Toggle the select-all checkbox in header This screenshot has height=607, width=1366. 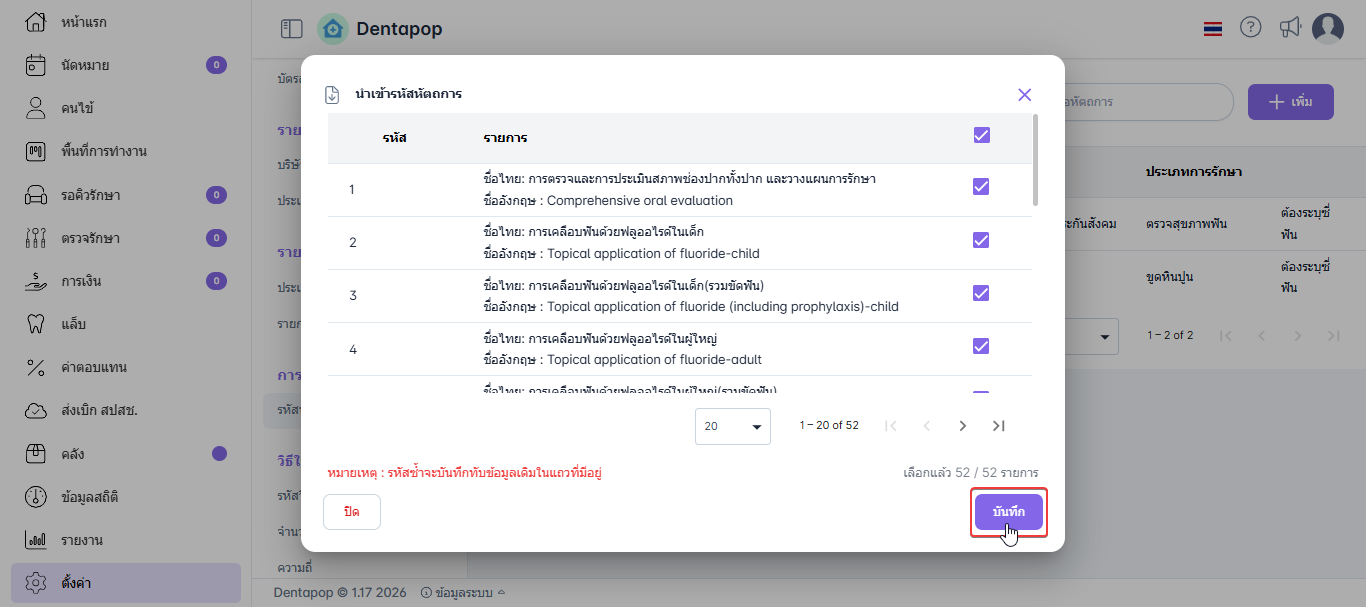[981, 135]
